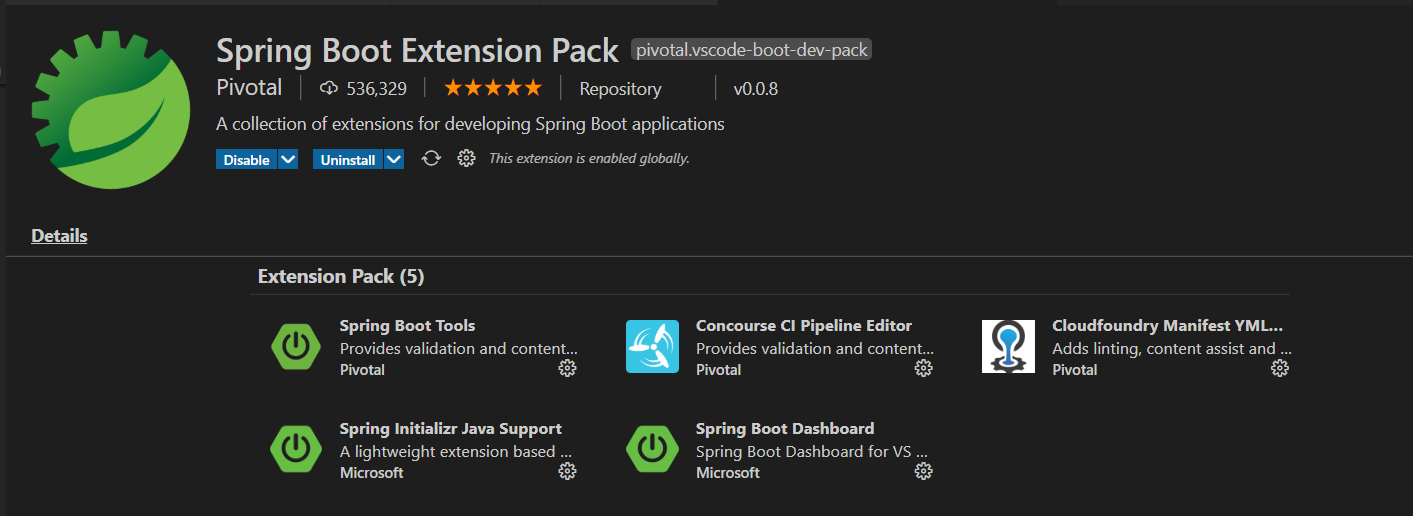1413x516 pixels.
Task: Click the download cloud install count icon
Action: [x=329, y=89]
